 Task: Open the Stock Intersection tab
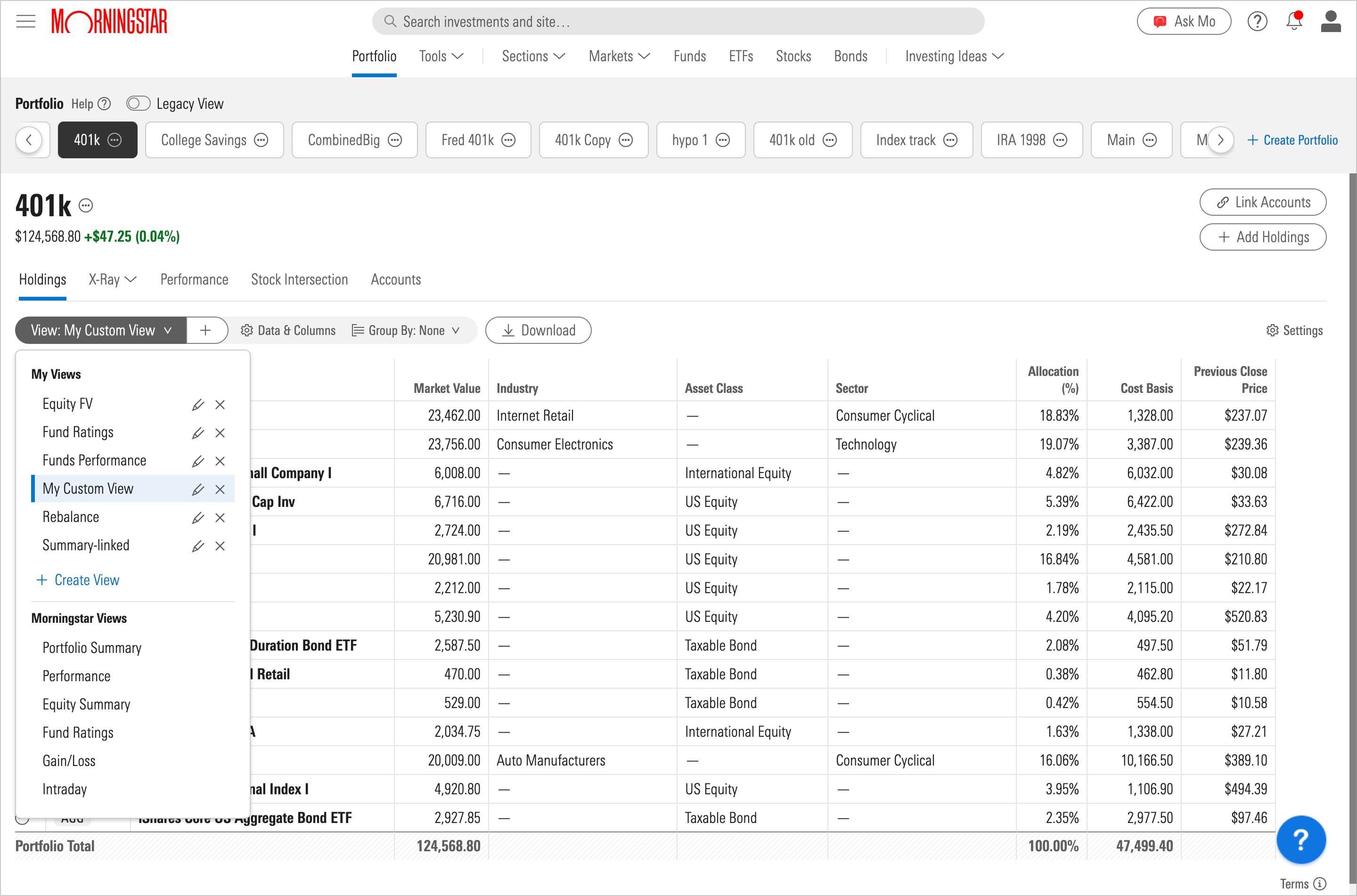point(299,279)
